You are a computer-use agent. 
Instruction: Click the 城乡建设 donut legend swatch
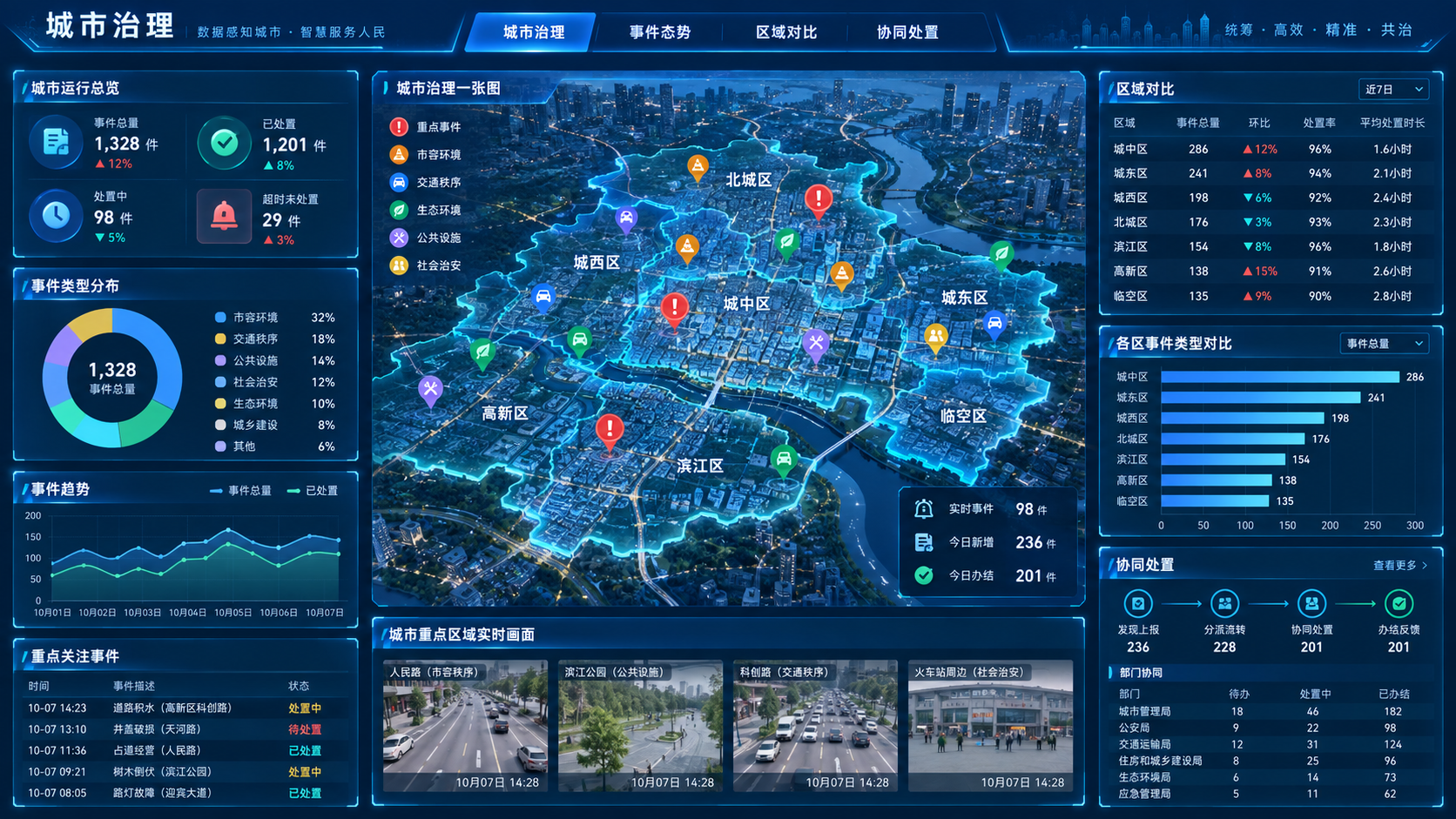[x=220, y=425]
